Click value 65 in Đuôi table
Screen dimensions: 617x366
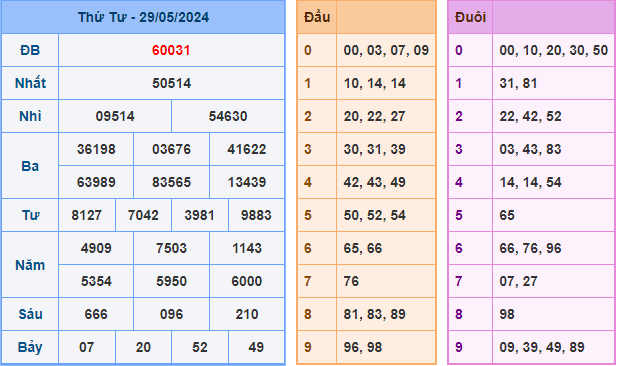click(x=507, y=215)
